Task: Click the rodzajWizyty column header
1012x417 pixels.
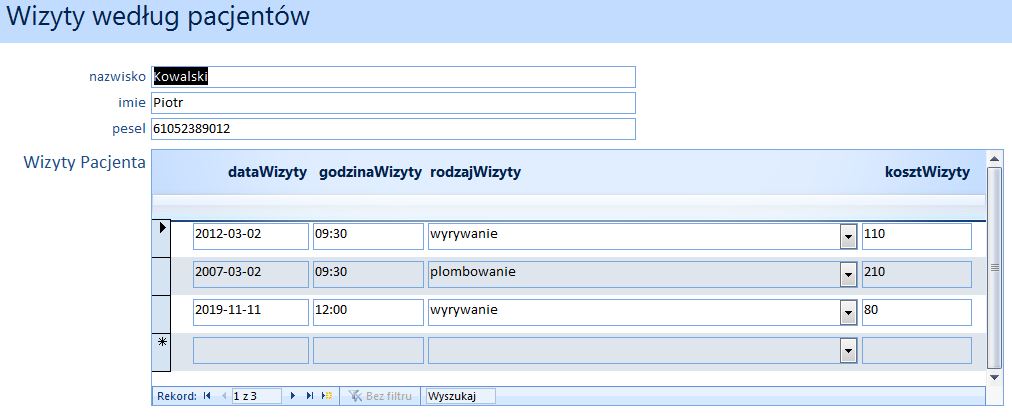Action: 476,172
